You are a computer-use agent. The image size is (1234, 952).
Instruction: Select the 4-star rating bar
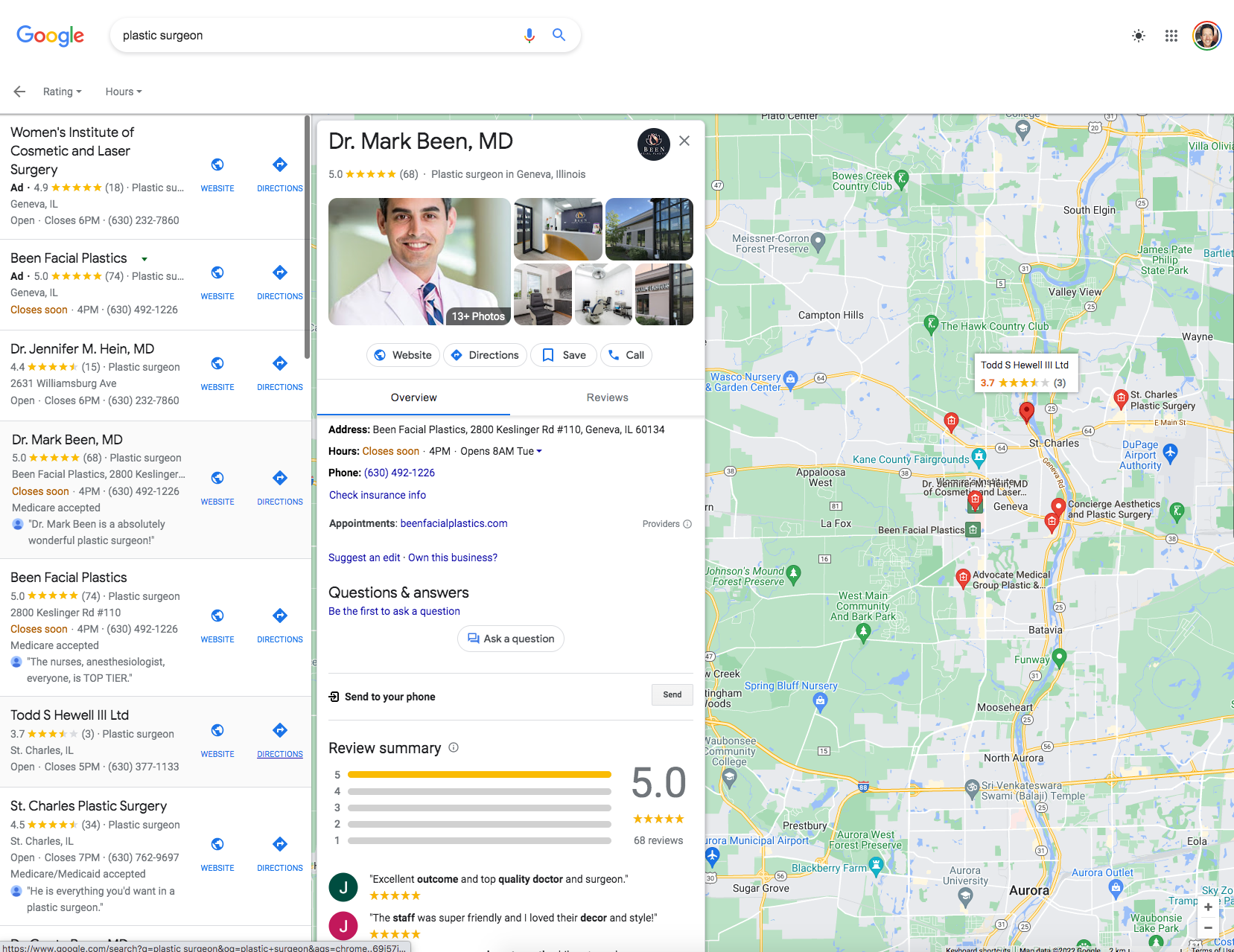[480, 791]
